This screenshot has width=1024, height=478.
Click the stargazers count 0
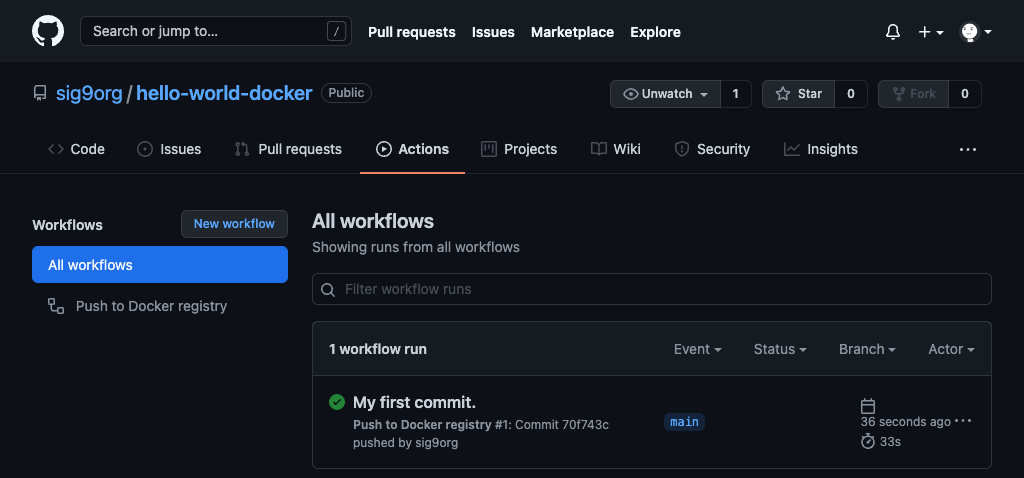850,94
